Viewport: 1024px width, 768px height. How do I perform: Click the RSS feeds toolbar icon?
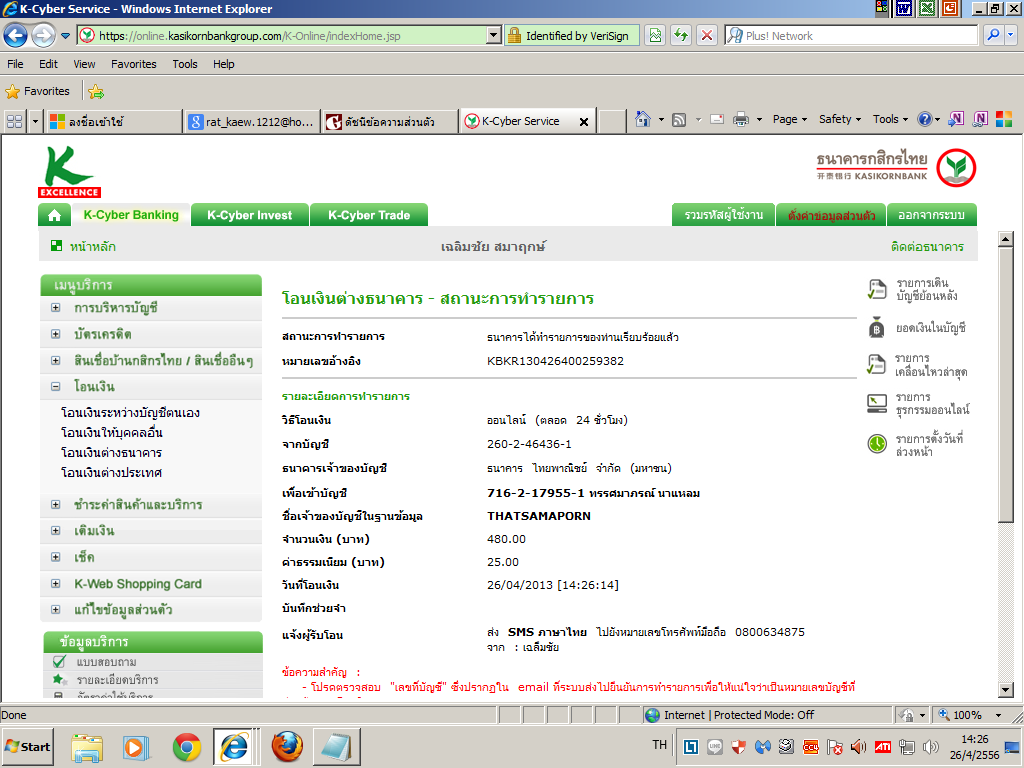[679, 120]
